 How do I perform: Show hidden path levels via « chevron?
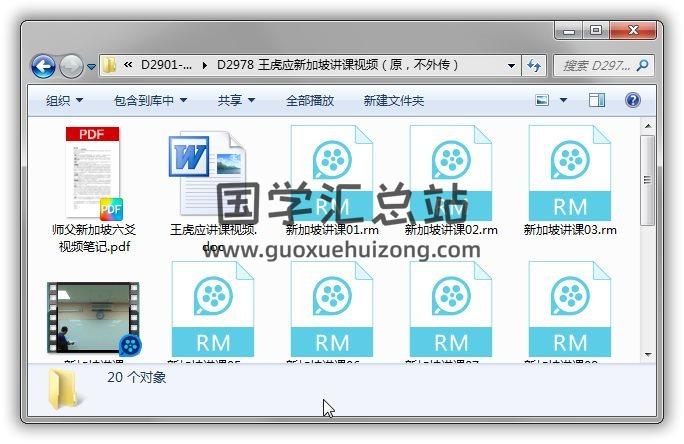click(x=128, y=65)
